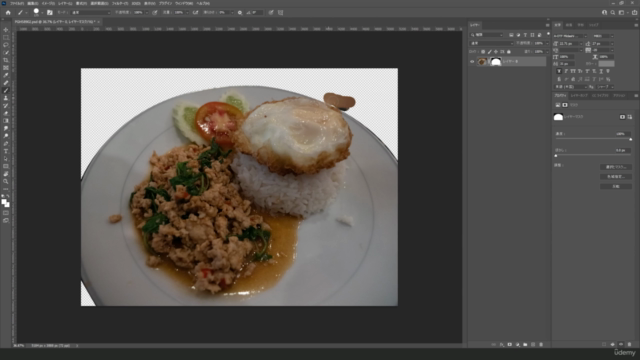This screenshot has width=640, height=360.
Task: Filter layers by adjustment layers icon
Action: [x=518, y=35]
